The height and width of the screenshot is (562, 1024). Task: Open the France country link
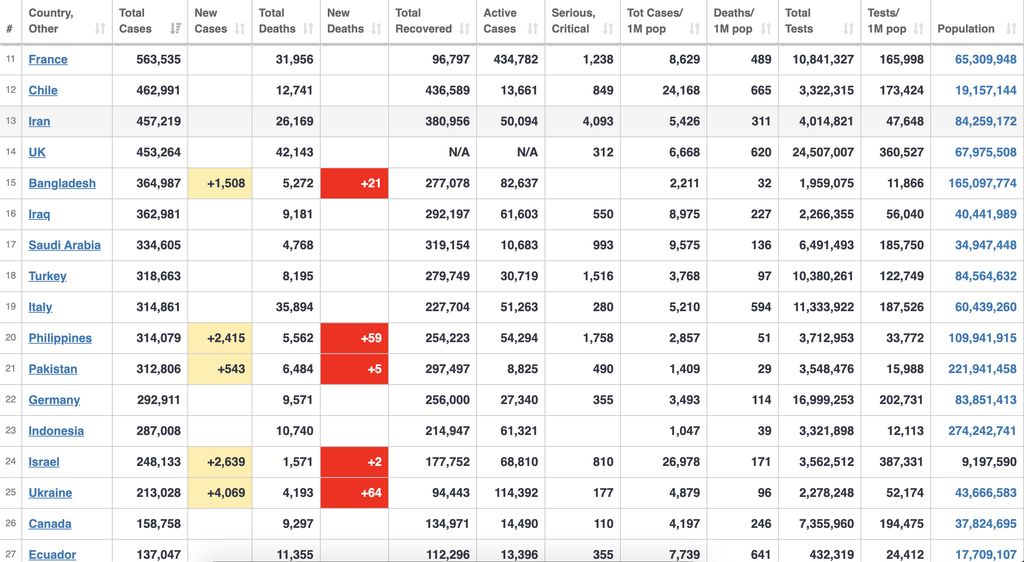pyautogui.click(x=48, y=59)
